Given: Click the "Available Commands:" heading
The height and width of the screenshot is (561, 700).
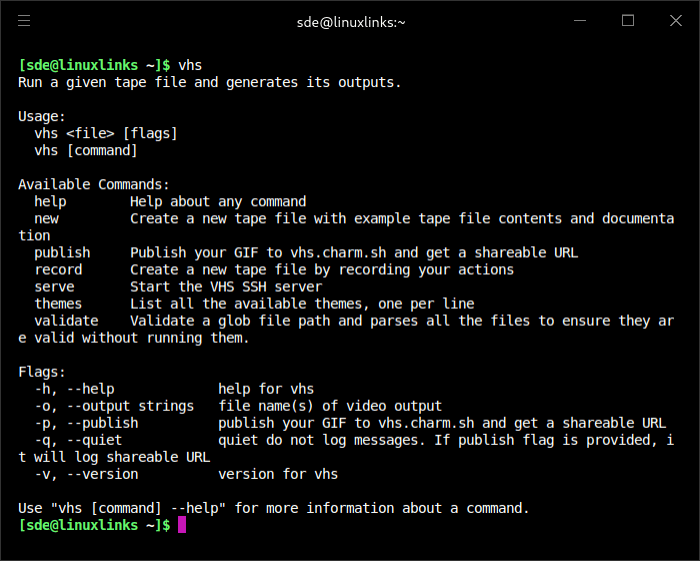Looking at the screenshot, I should click(x=94, y=184).
